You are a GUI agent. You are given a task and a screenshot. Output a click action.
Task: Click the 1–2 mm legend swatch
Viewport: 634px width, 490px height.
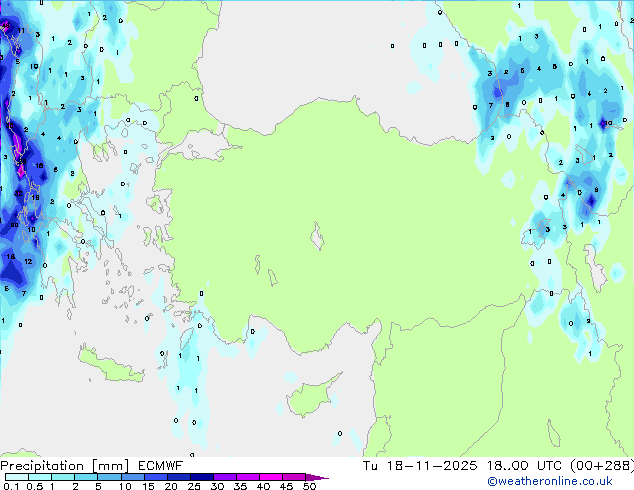[x=63, y=477]
